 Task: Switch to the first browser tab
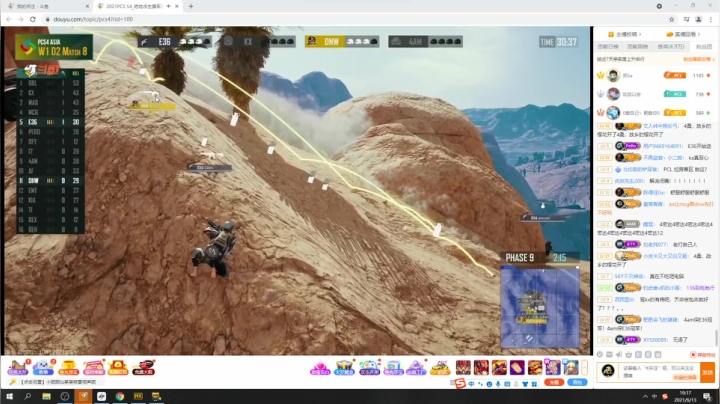click(x=47, y=6)
